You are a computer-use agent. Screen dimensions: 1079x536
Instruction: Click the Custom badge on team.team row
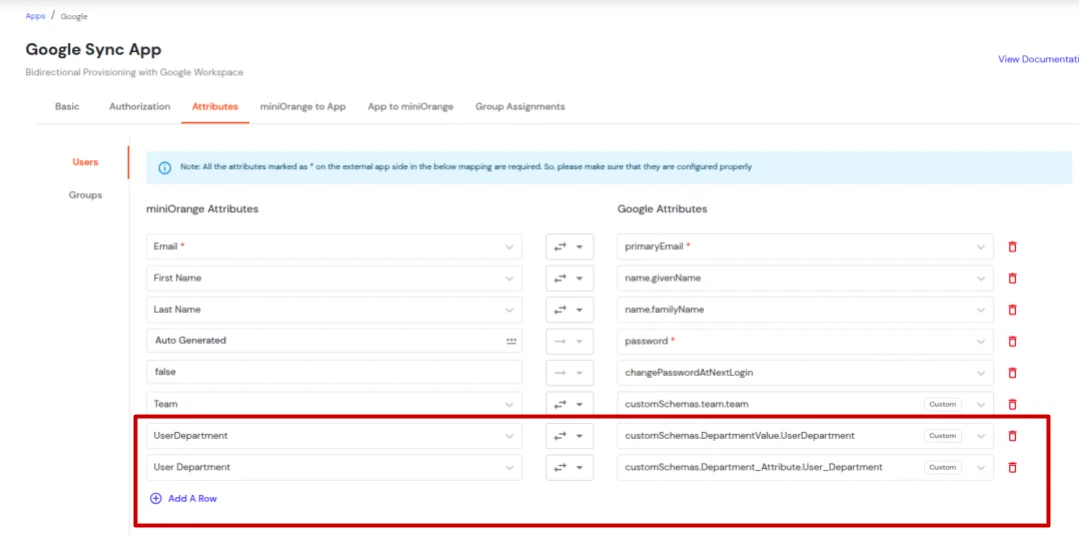pos(943,405)
